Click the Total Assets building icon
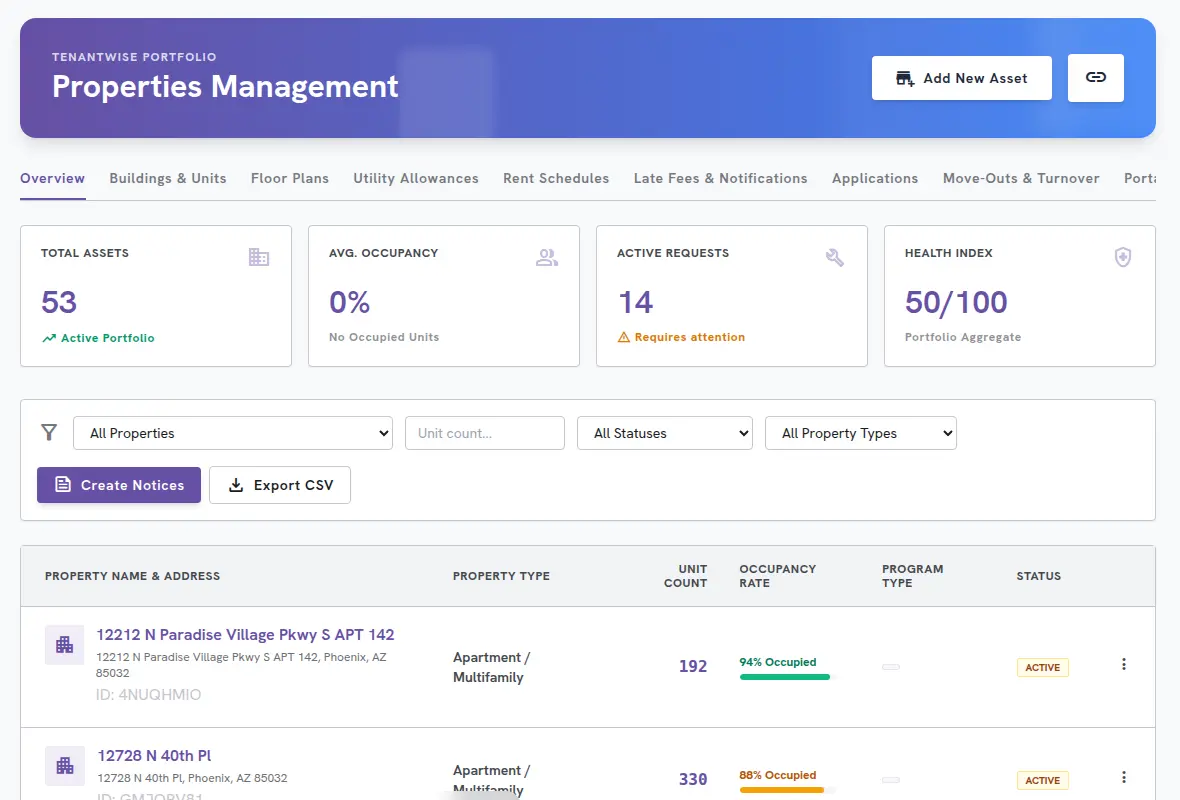 (259, 257)
